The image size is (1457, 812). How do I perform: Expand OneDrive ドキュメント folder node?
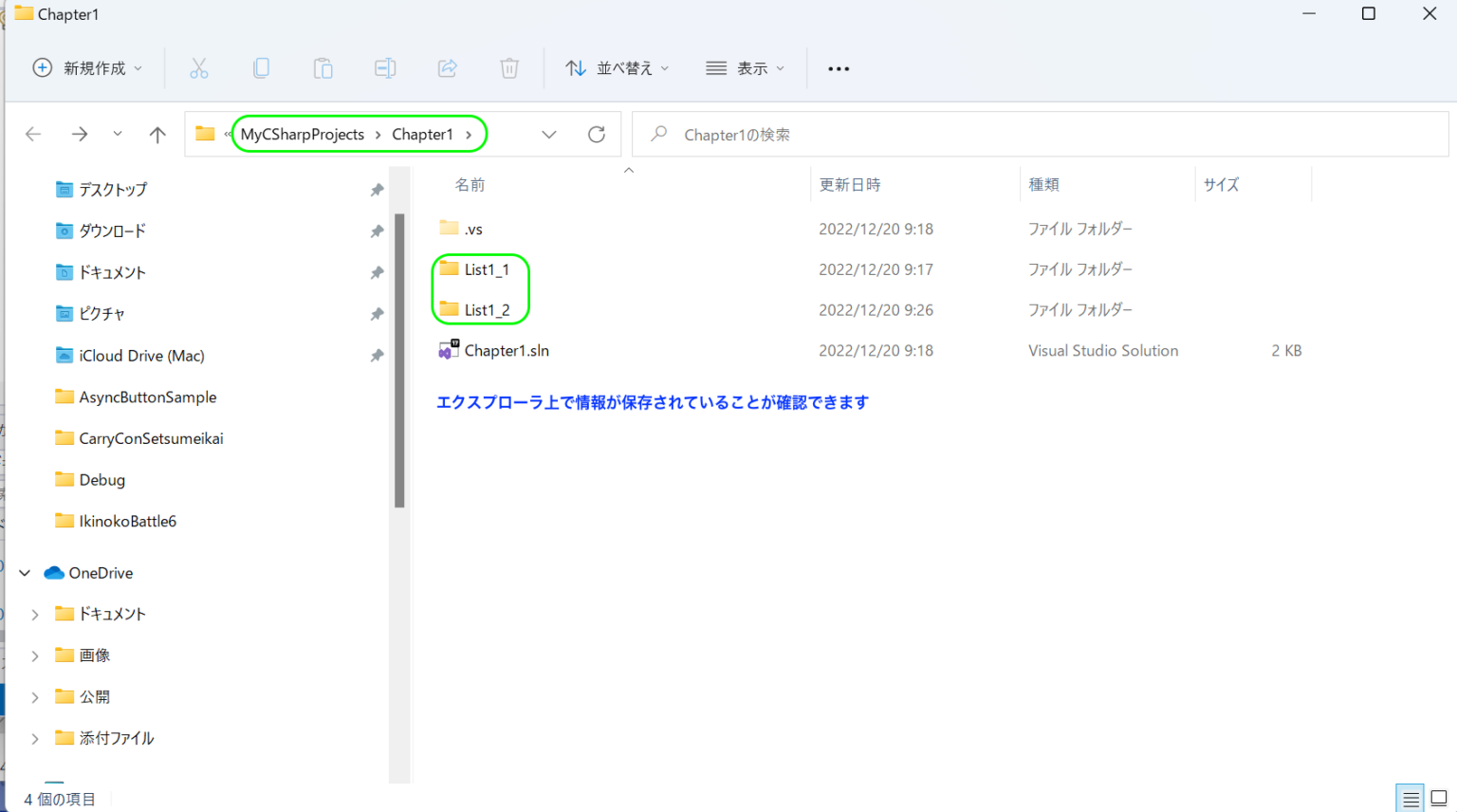click(x=35, y=615)
